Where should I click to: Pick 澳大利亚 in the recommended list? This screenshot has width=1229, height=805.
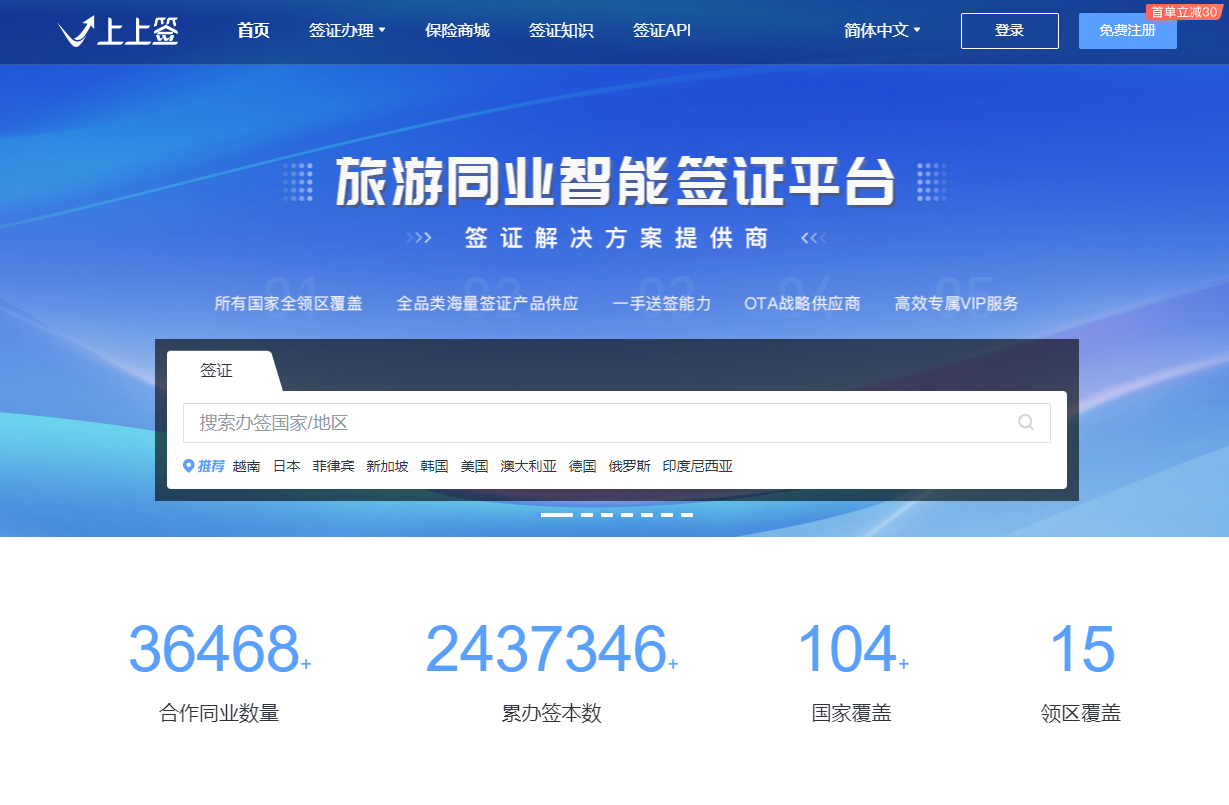click(528, 466)
